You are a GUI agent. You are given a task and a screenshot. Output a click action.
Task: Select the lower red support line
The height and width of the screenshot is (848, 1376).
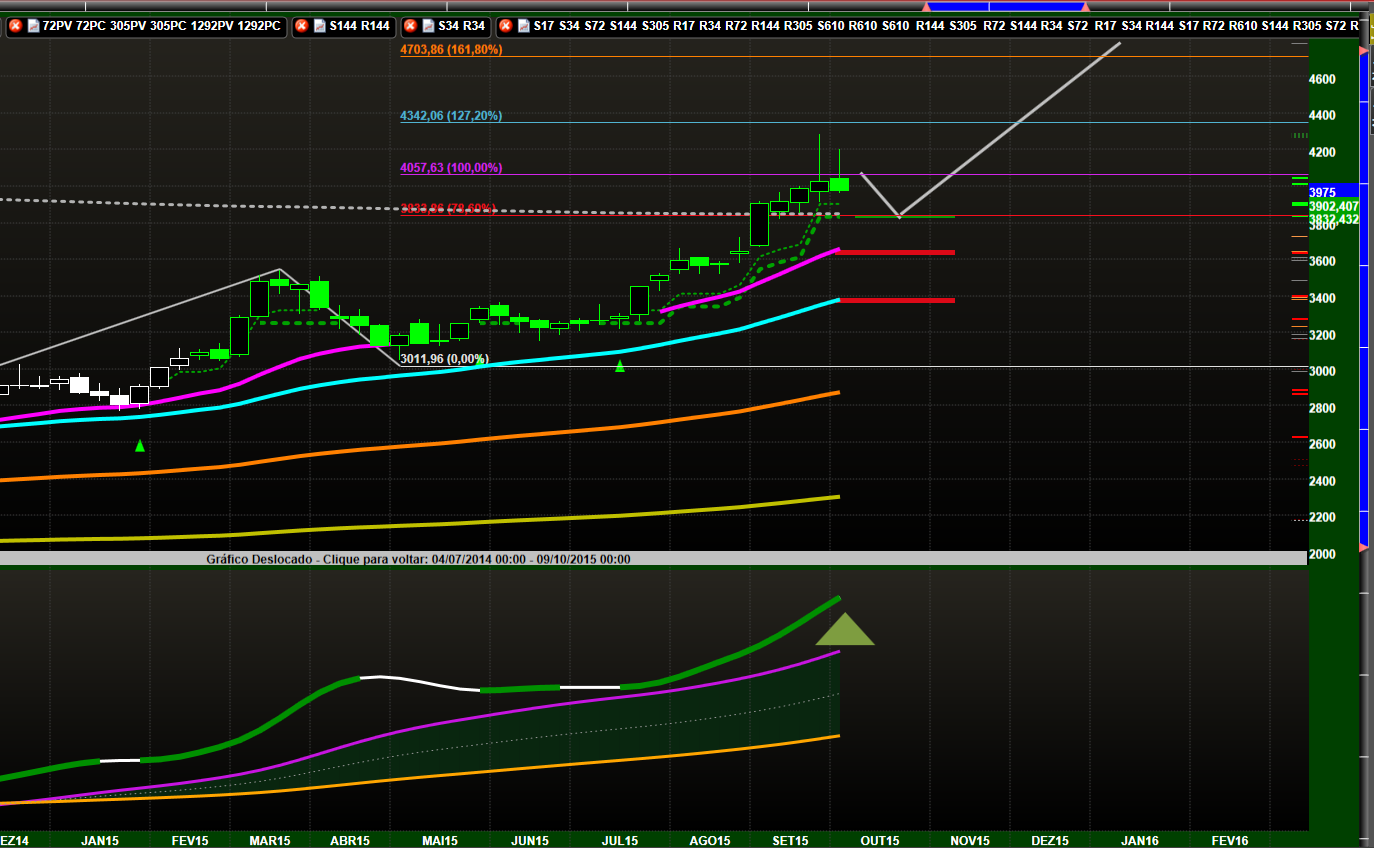point(895,300)
